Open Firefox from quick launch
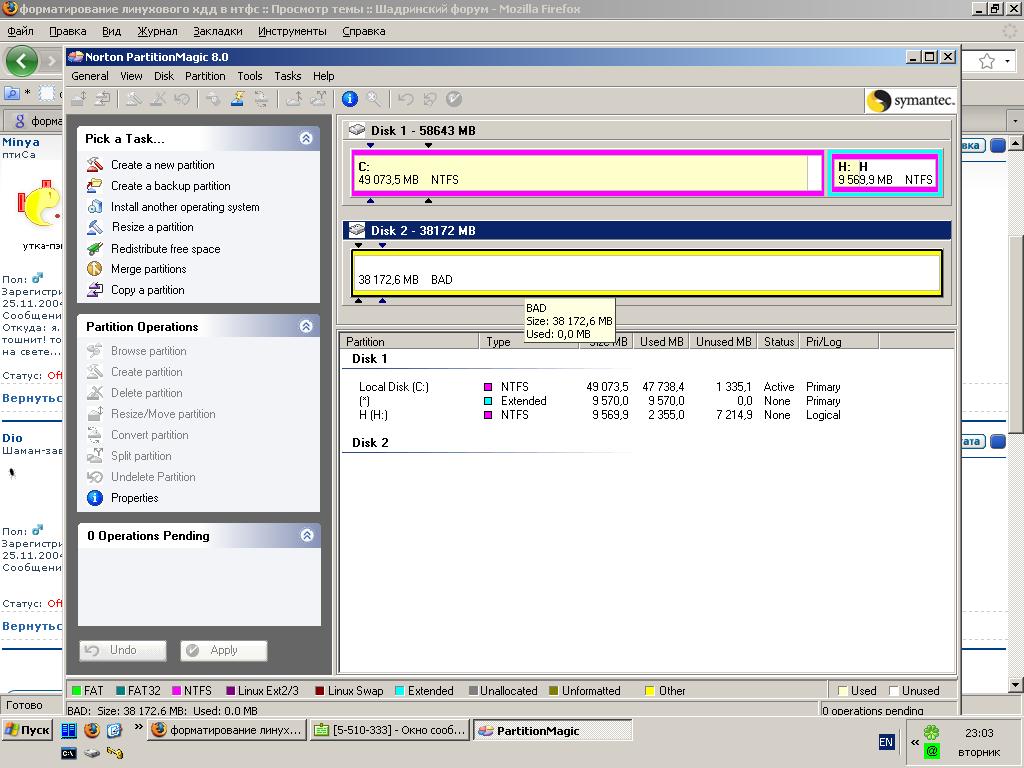Viewport: 1024px width, 768px height. click(92, 729)
